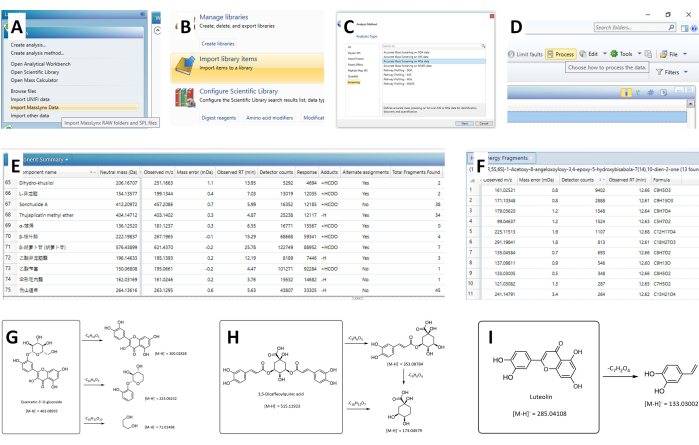Select the Sonchuside A row
699x445 pixels.
coord(223,204)
